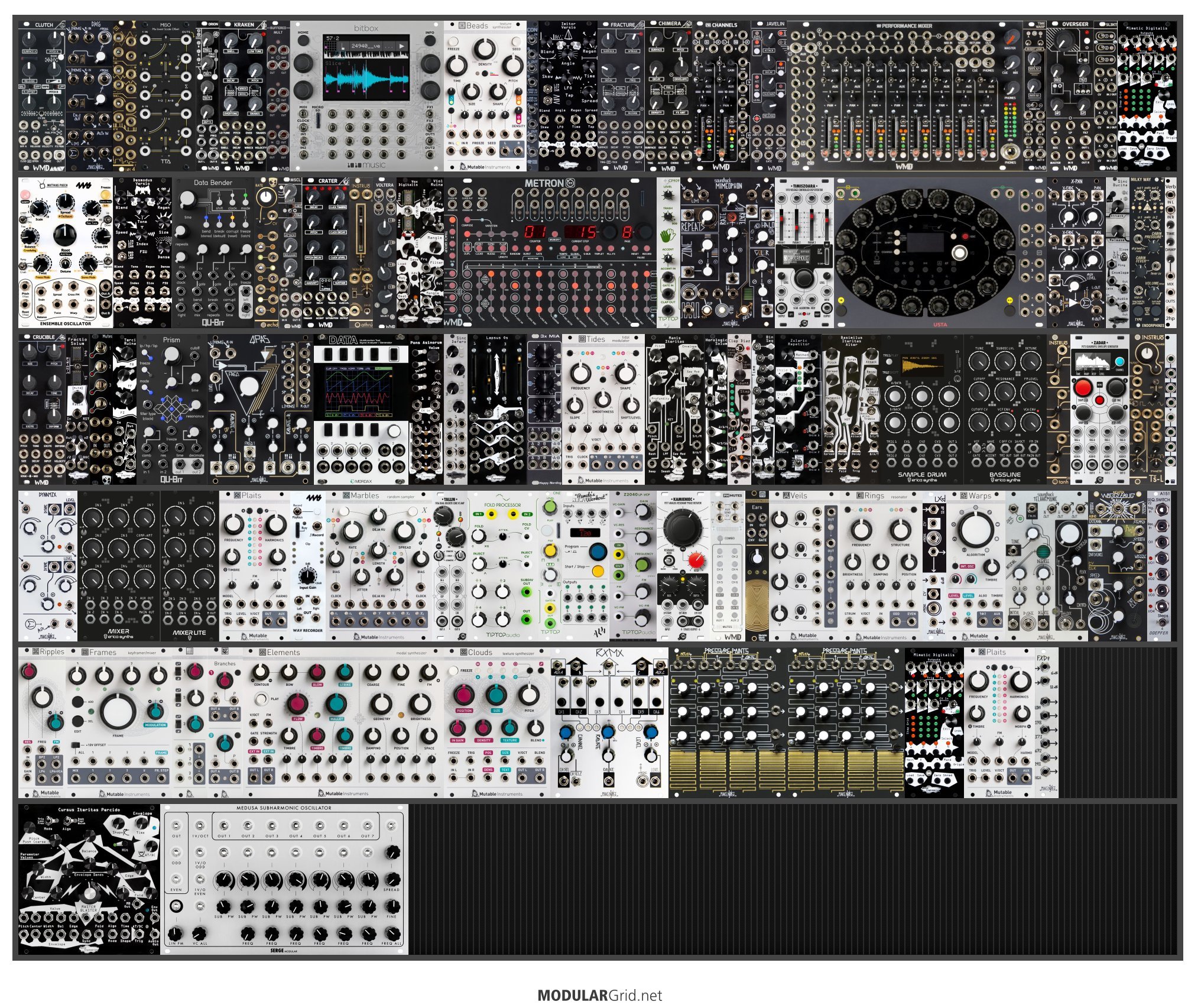Open the Cursus Iteritas Percido module

pyautogui.click(x=89, y=879)
